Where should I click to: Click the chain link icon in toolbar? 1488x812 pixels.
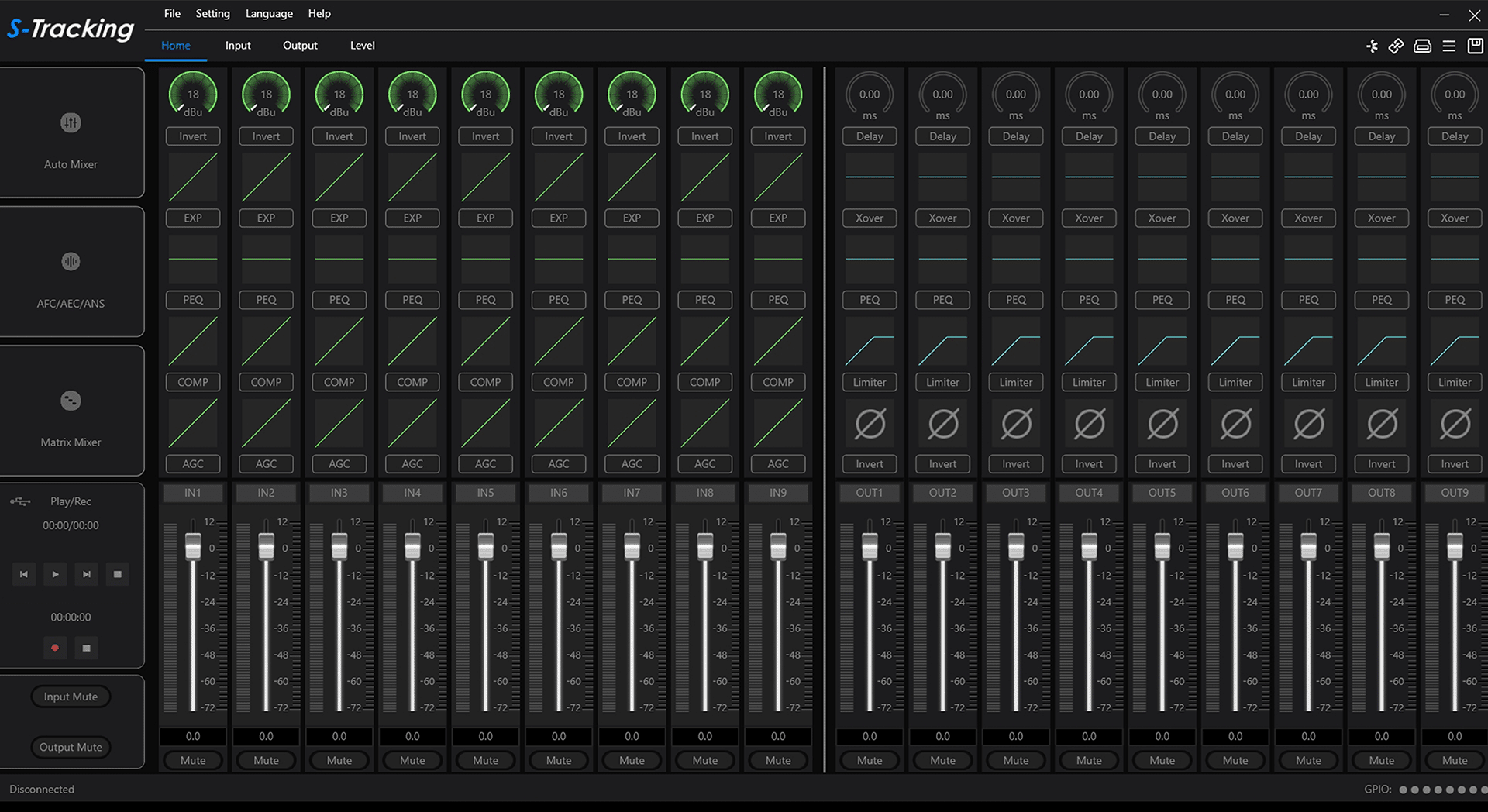[x=1396, y=46]
